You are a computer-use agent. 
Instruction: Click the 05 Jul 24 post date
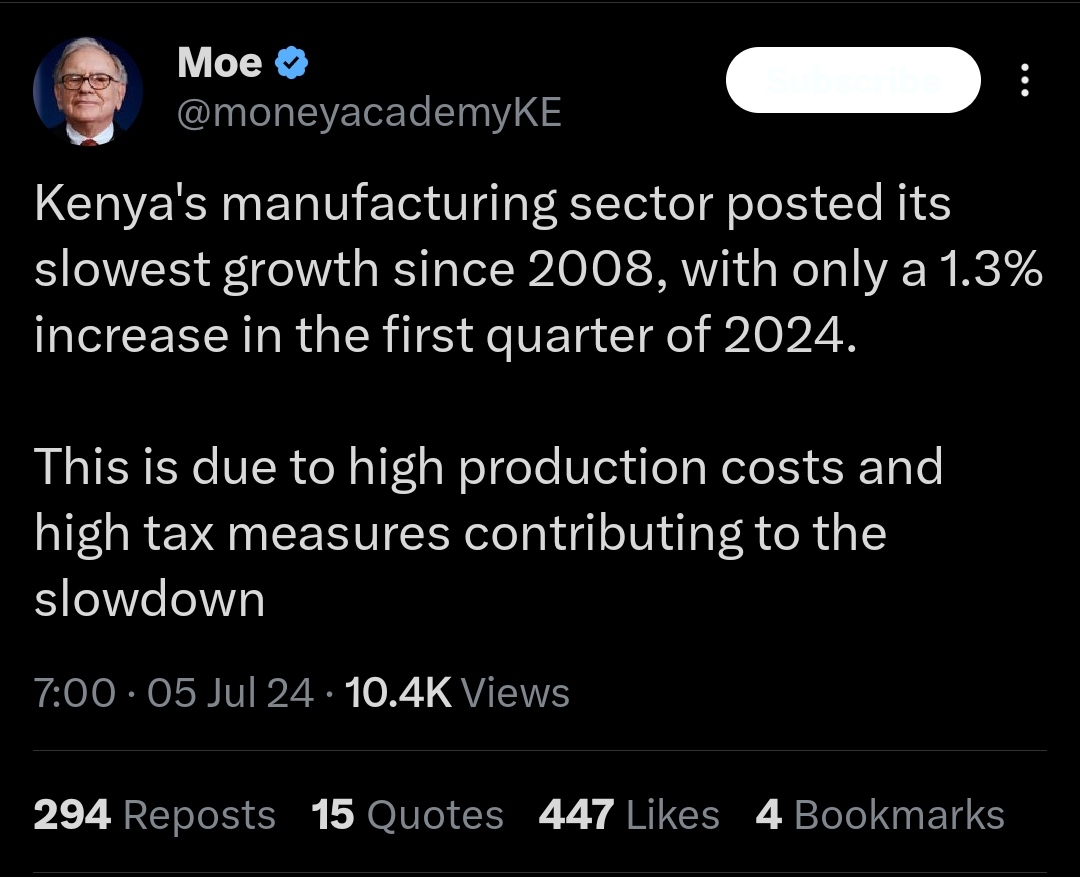(230, 693)
